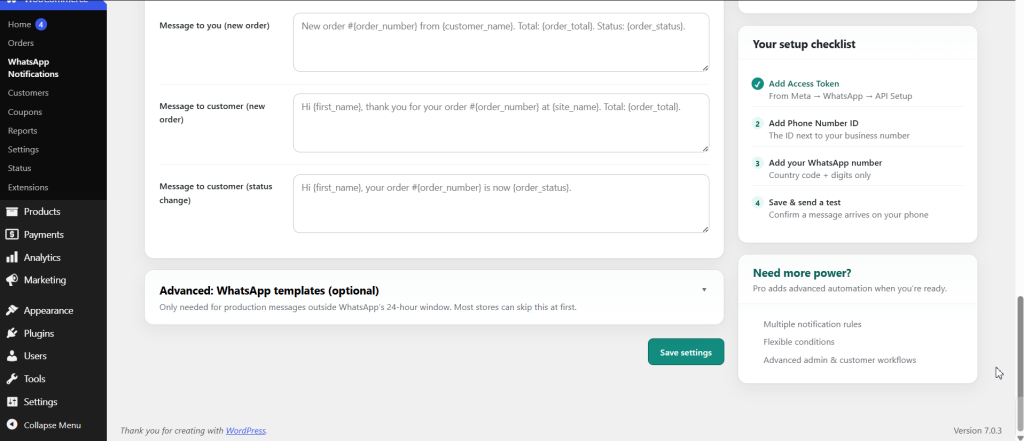The height and width of the screenshot is (441, 1024).
Task: Click the Message to you (new order) label
Action: click(214, 25)
